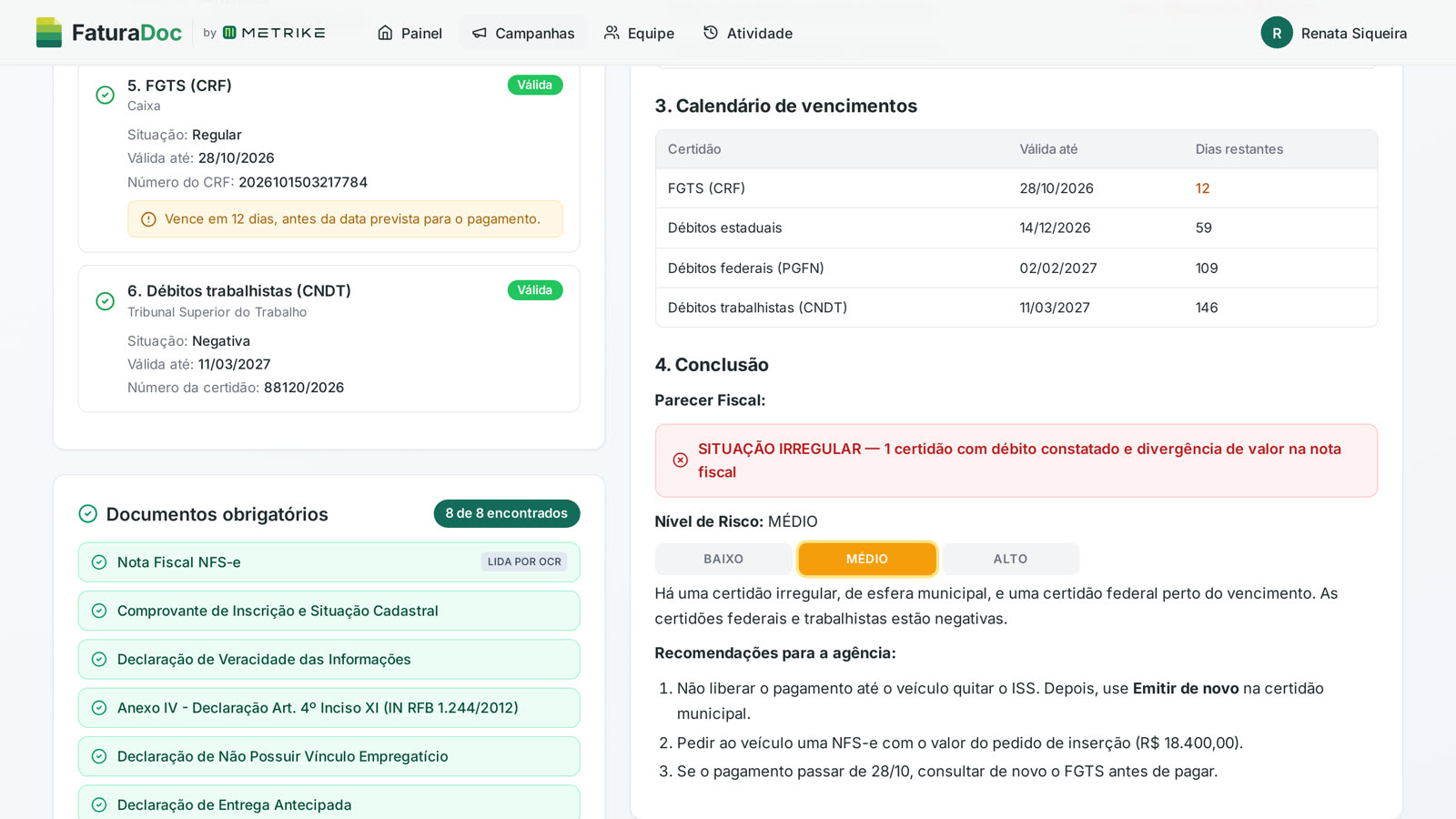
Task: Select the BAIXO risk level
Action: (x=723, y=559)
